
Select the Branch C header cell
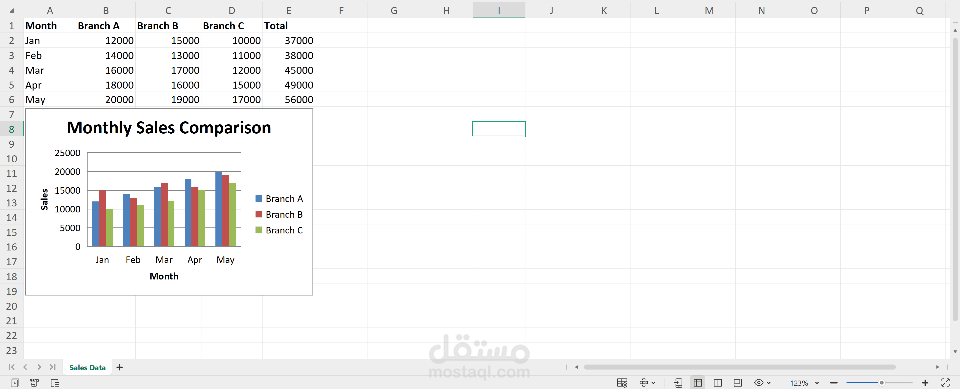tap(232, 26)
